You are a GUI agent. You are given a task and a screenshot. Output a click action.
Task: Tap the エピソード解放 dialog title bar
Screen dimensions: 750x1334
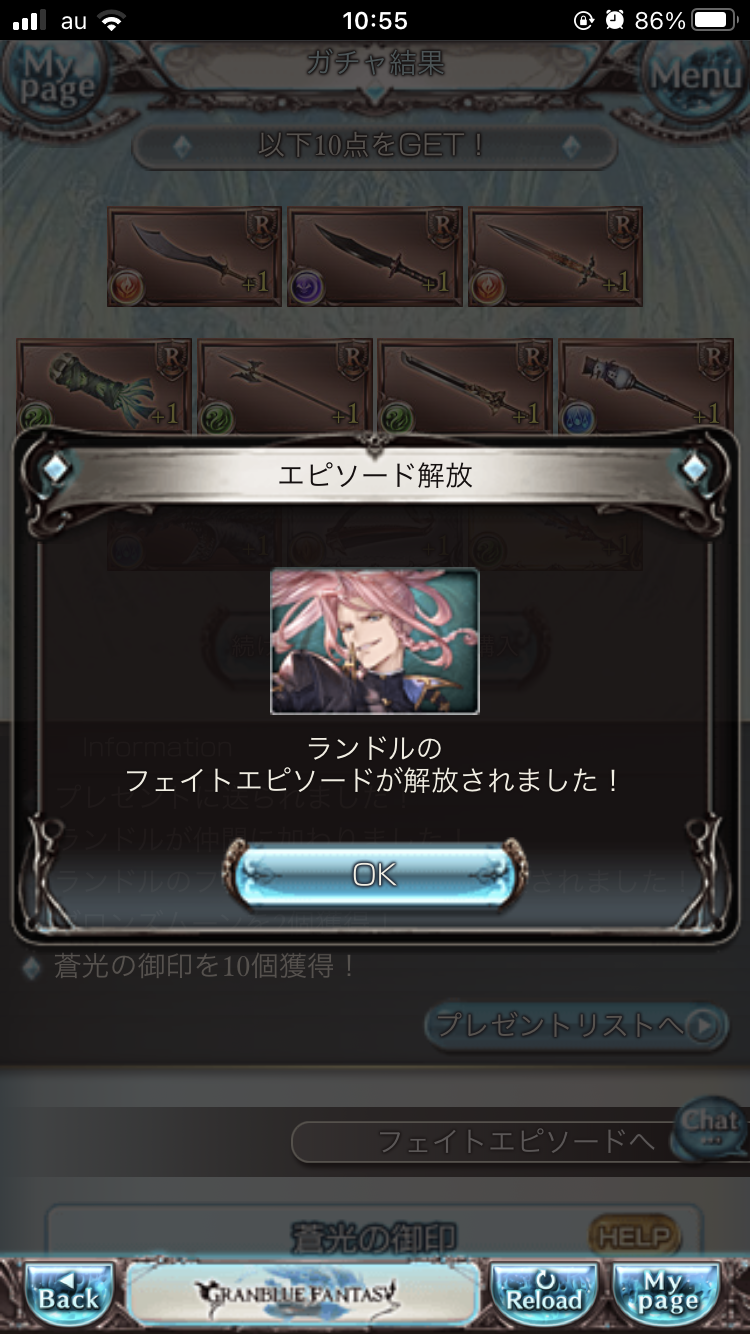375,474
